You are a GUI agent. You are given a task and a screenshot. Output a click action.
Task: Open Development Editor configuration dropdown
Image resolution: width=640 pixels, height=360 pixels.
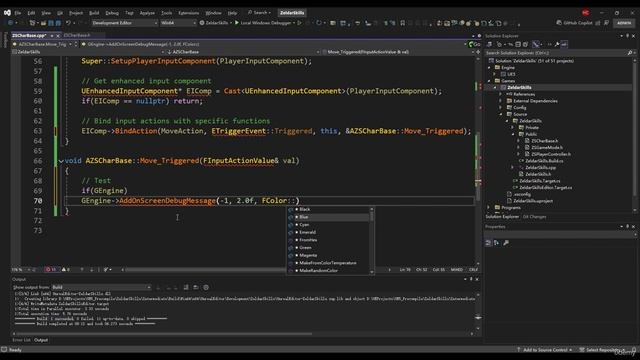click(124, 23)
